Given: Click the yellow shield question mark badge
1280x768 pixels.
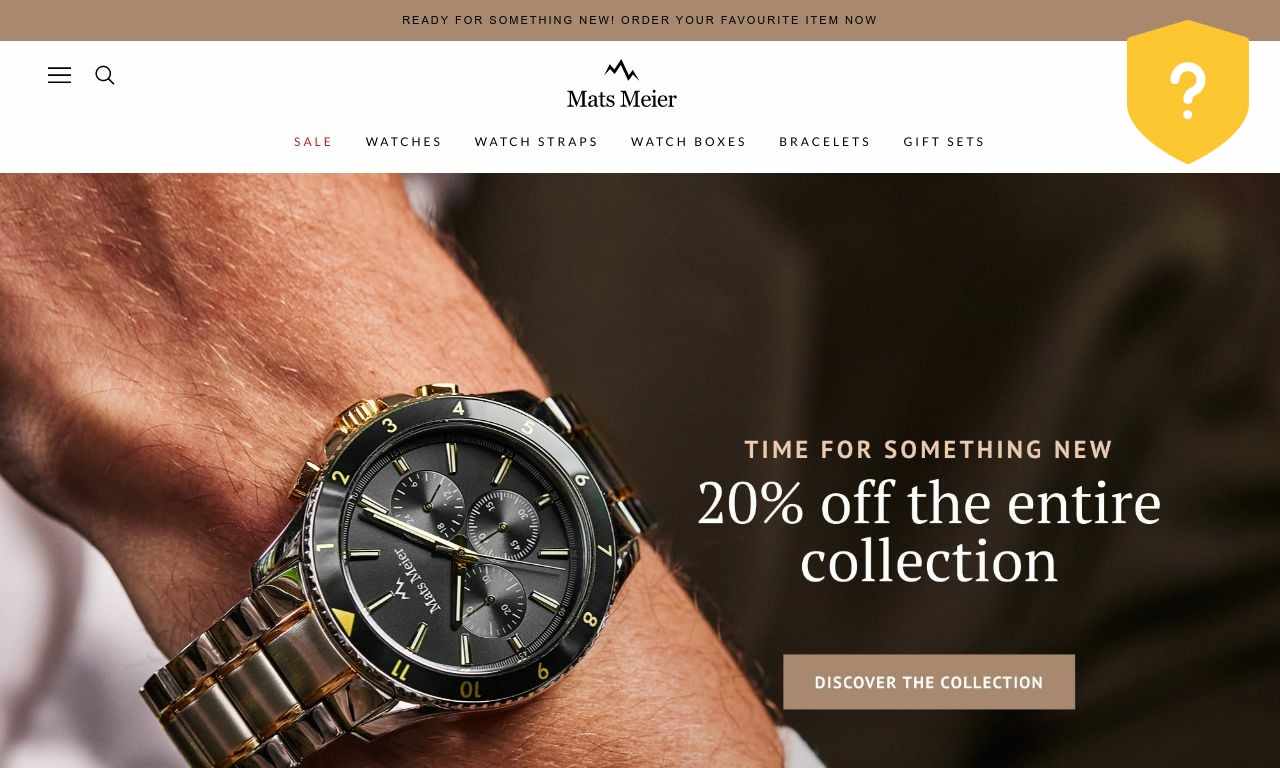Looking at the screenshot, I should pos(1188,92).
